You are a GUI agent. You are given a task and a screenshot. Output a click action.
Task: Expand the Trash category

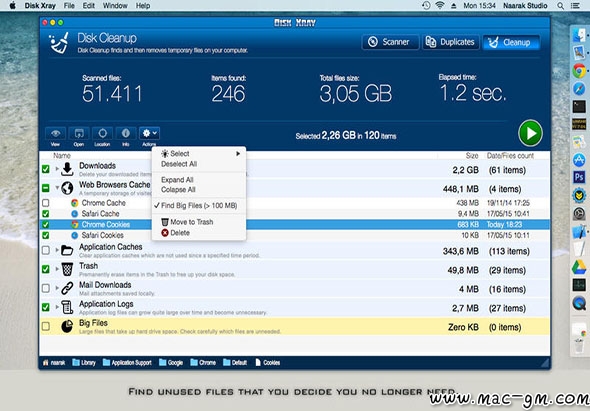[57, 269]
